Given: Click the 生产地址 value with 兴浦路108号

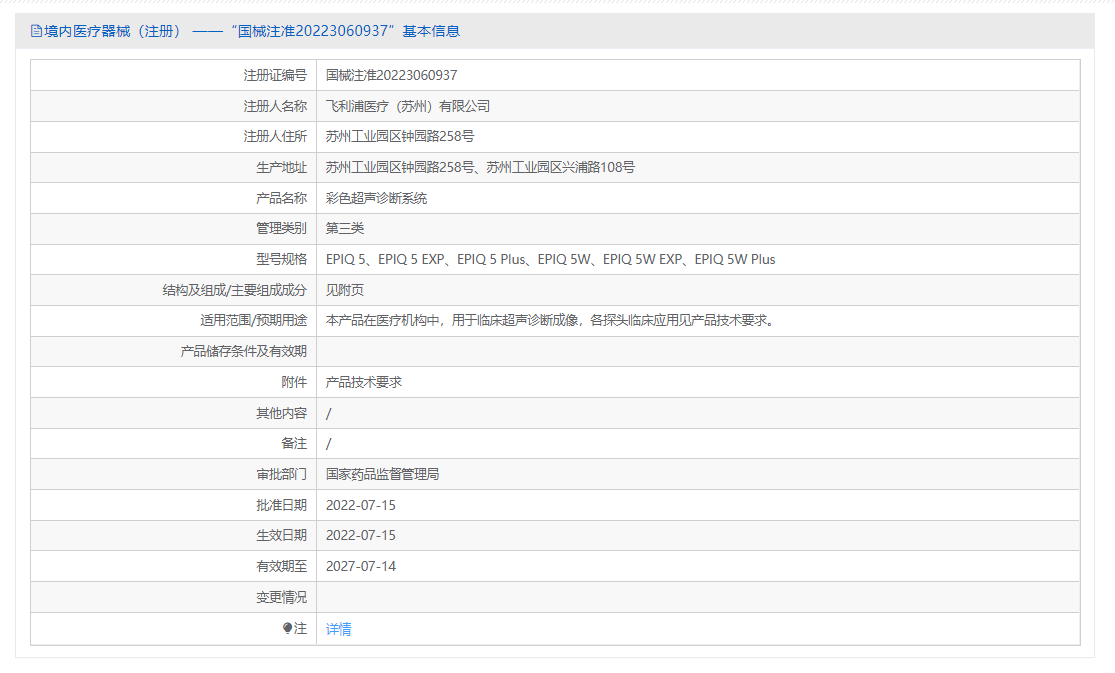Looking at the screenshot, I should coord(481,167).
